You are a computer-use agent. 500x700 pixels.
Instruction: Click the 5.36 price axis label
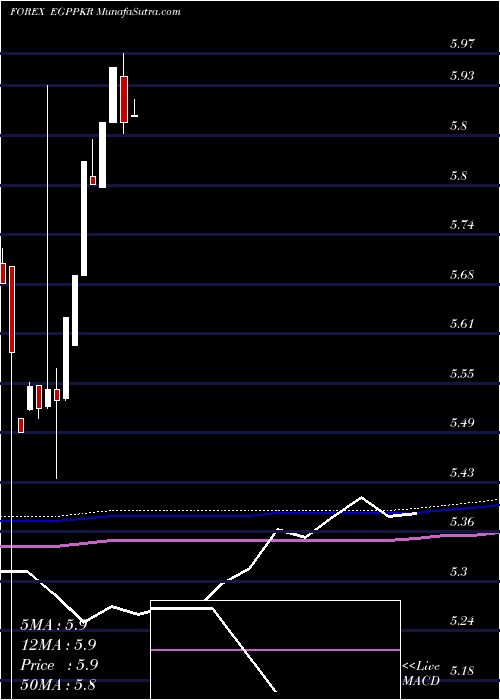coord(463,521)
